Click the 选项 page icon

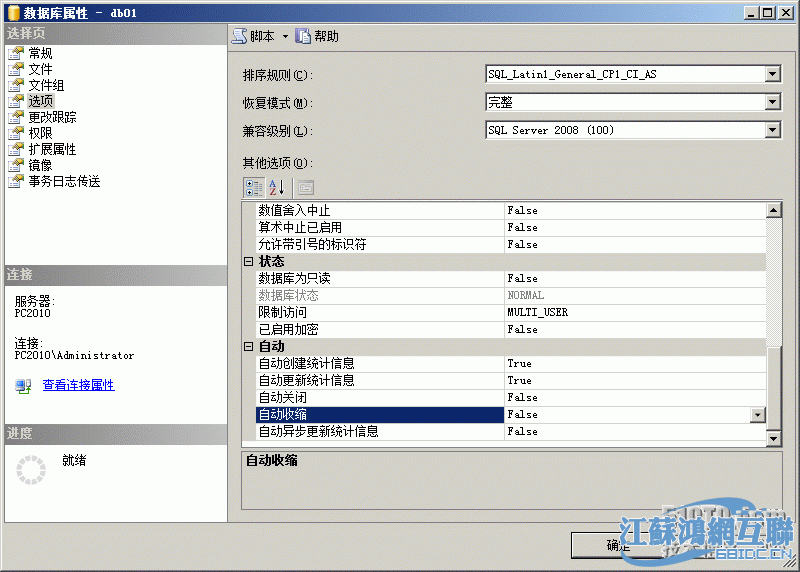point(16,101)
